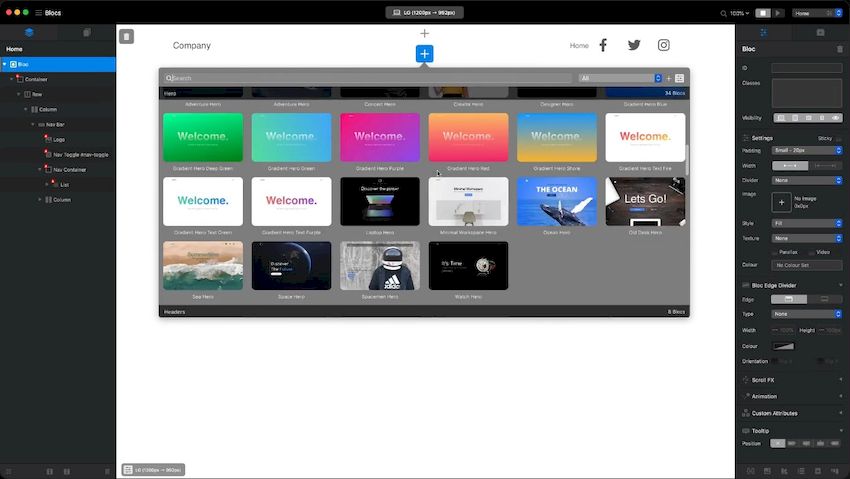
Task: Click the breakpoint icon at canvas bottom left
Action: pyautogui.click(x=127, y=470)
